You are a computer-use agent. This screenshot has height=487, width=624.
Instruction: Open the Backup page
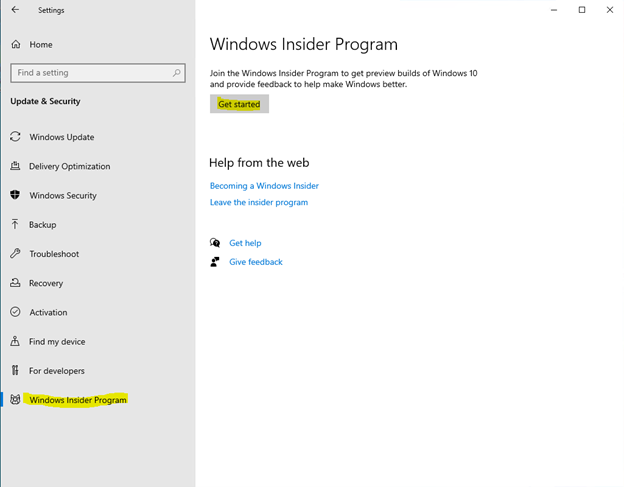(x=43, y=225)
